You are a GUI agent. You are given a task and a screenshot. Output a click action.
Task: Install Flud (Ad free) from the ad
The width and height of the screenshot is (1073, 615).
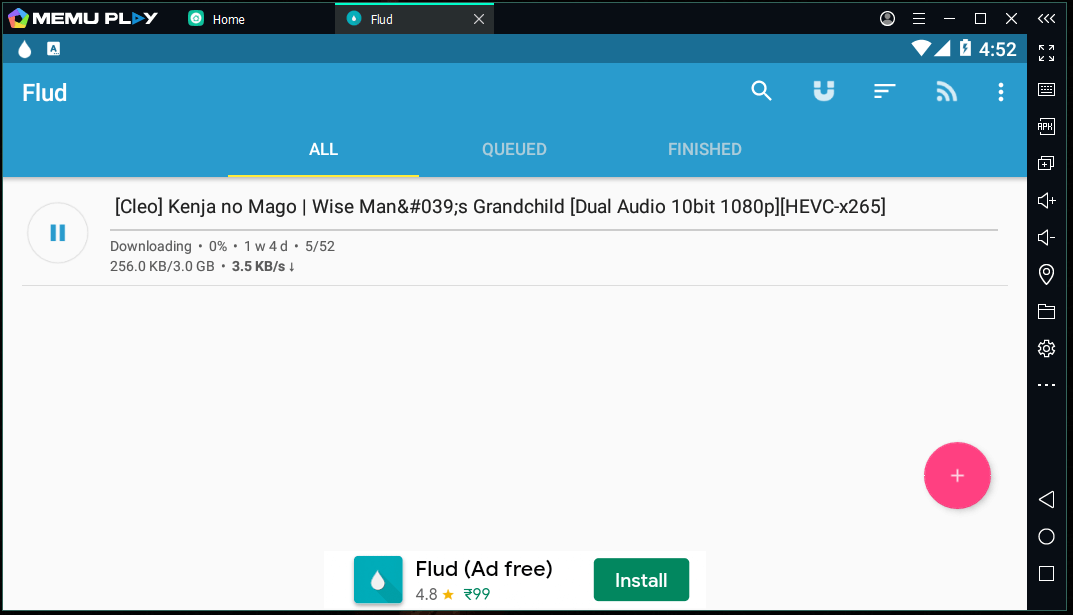(x=641, y=579)
